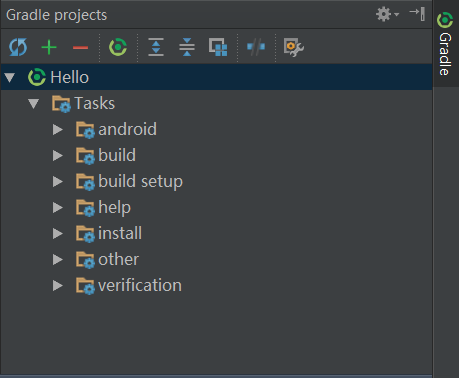
Task: Click the build setup folder icon
Action: pyautogui.click(x=85, y=182)
